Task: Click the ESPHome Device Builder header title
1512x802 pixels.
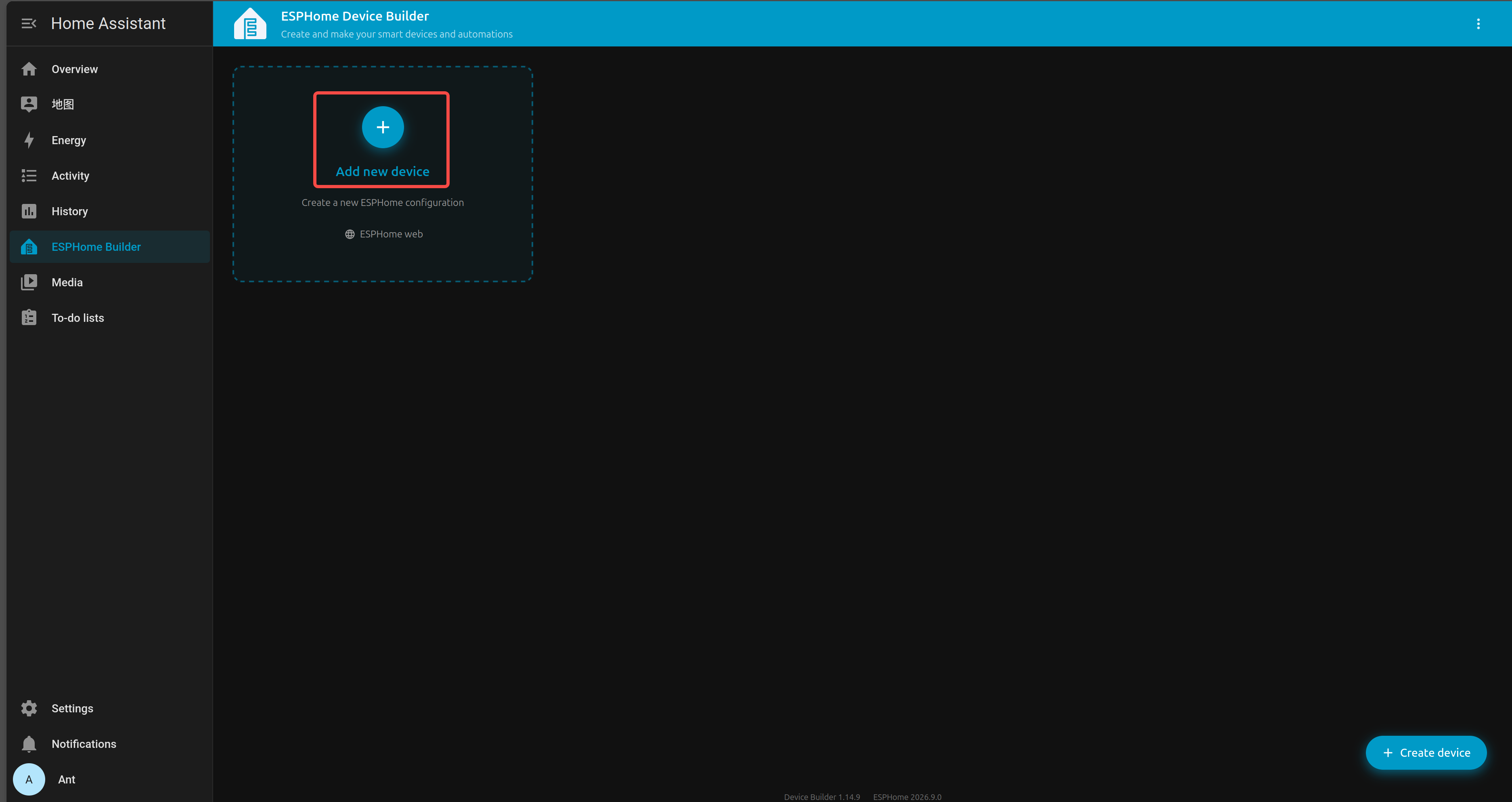Action: (x=354, y=16)
